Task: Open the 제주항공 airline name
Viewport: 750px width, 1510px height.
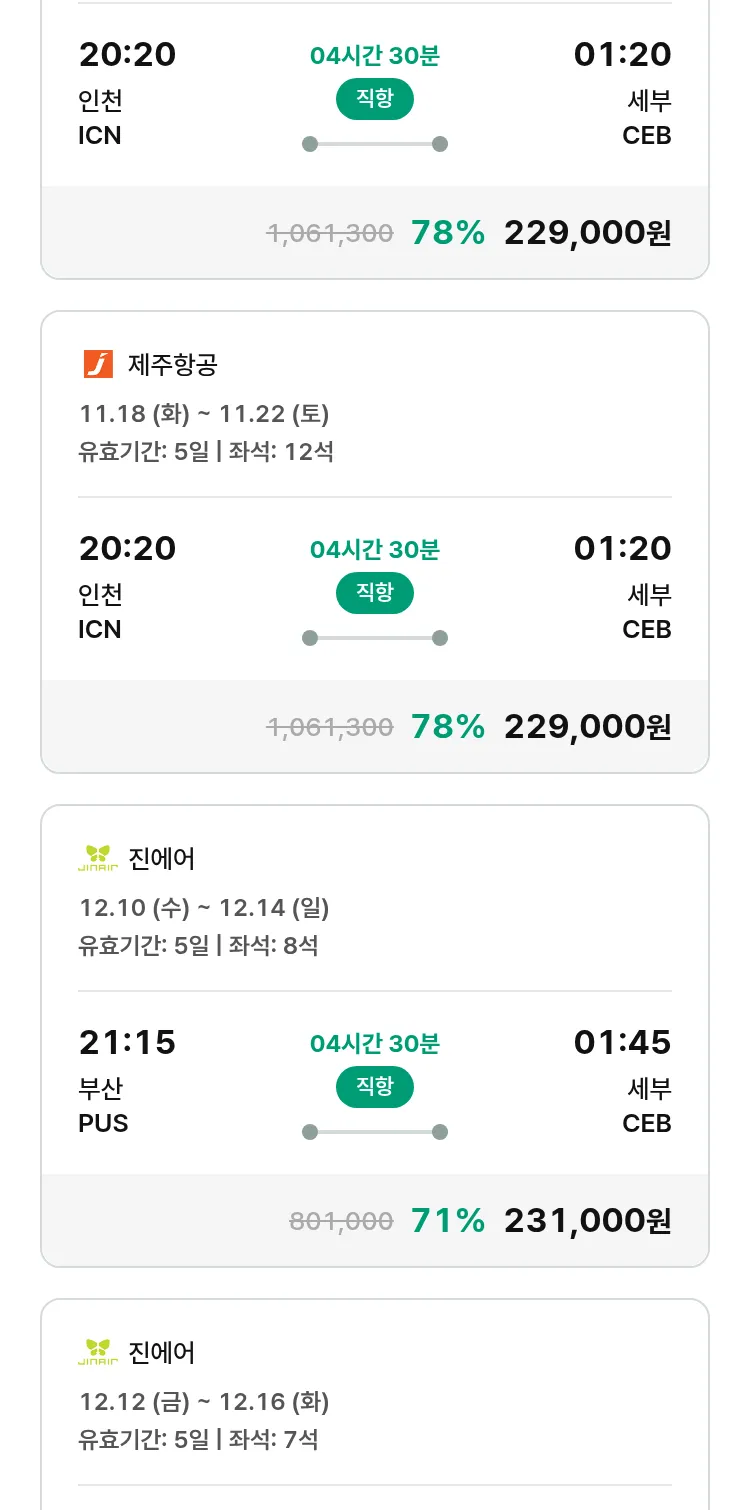Action: [x=172, y=364]
